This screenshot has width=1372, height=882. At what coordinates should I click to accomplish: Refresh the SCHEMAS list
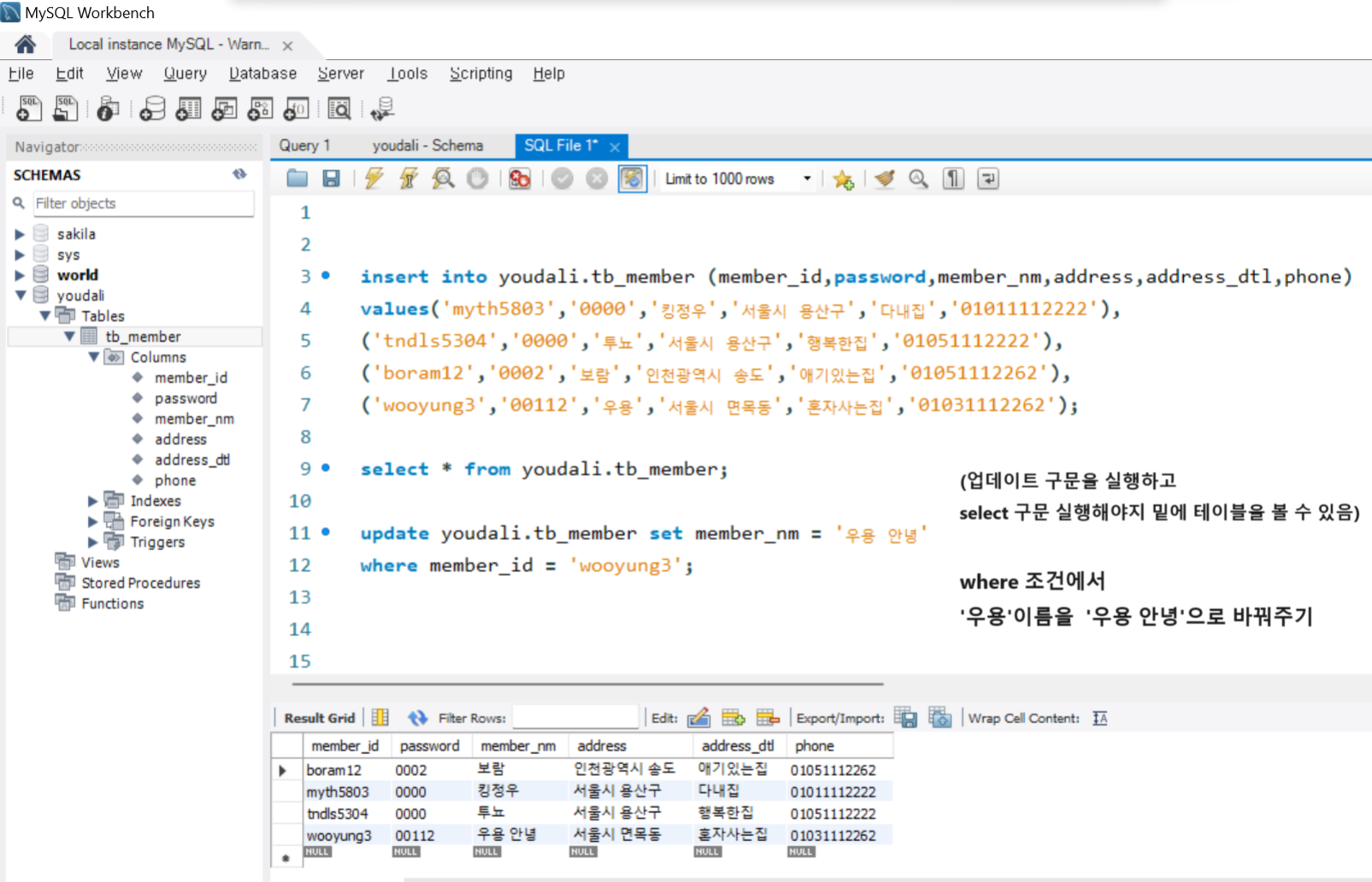239,174
